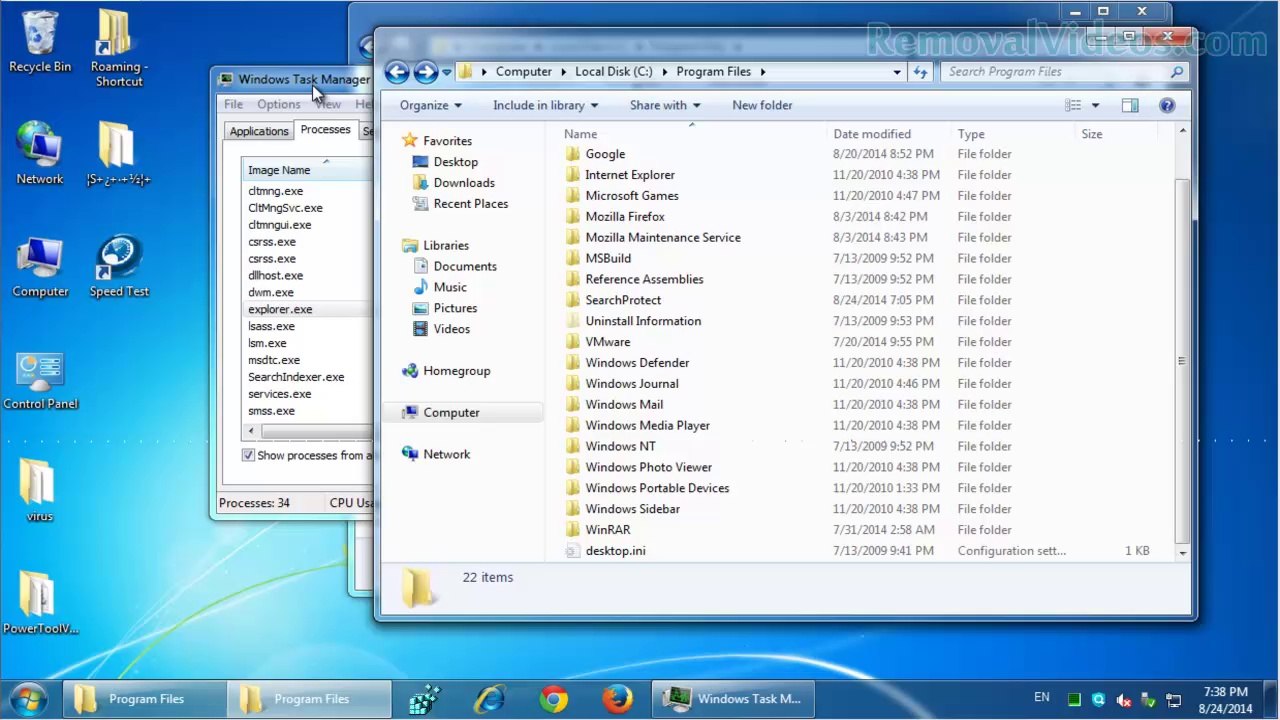Open Internet Explorer taskbar icon

[x=489, y=699]
